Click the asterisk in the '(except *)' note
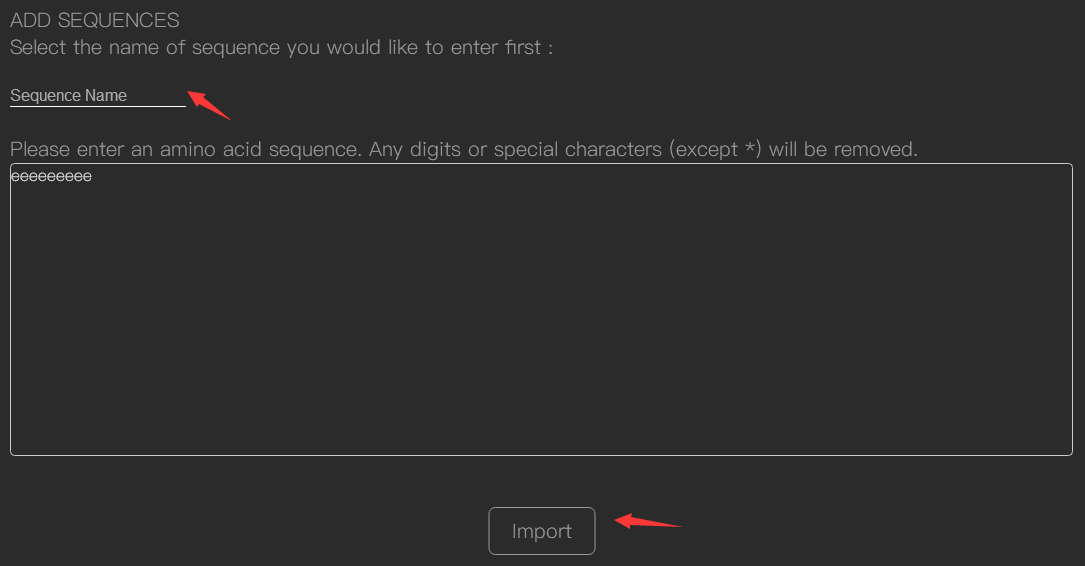 point(749,147)
